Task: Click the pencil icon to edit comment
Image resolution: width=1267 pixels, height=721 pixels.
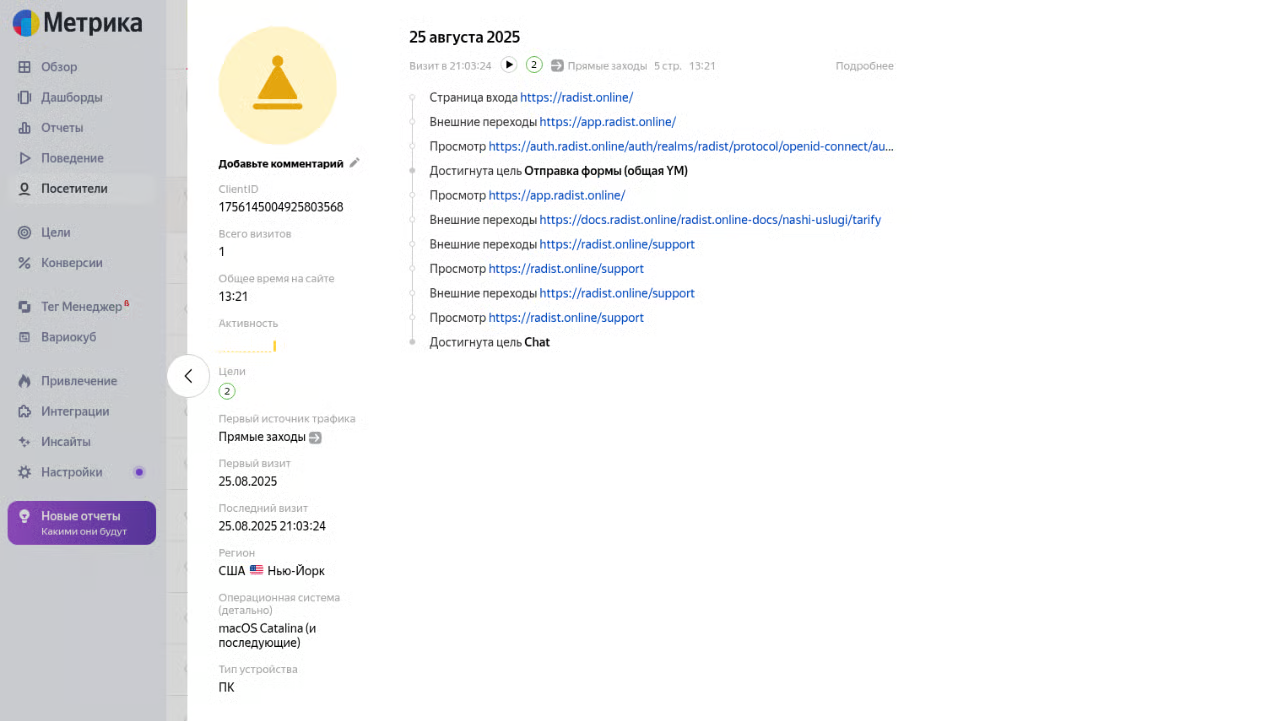Action: [x=354, y=163]
